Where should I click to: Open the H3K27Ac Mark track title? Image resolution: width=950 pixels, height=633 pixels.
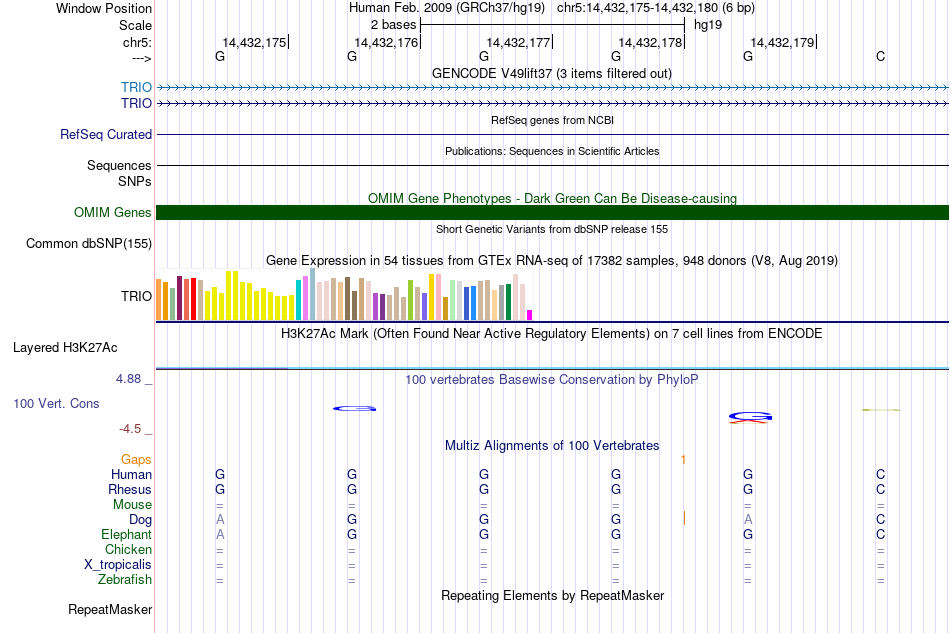point(552,333)
